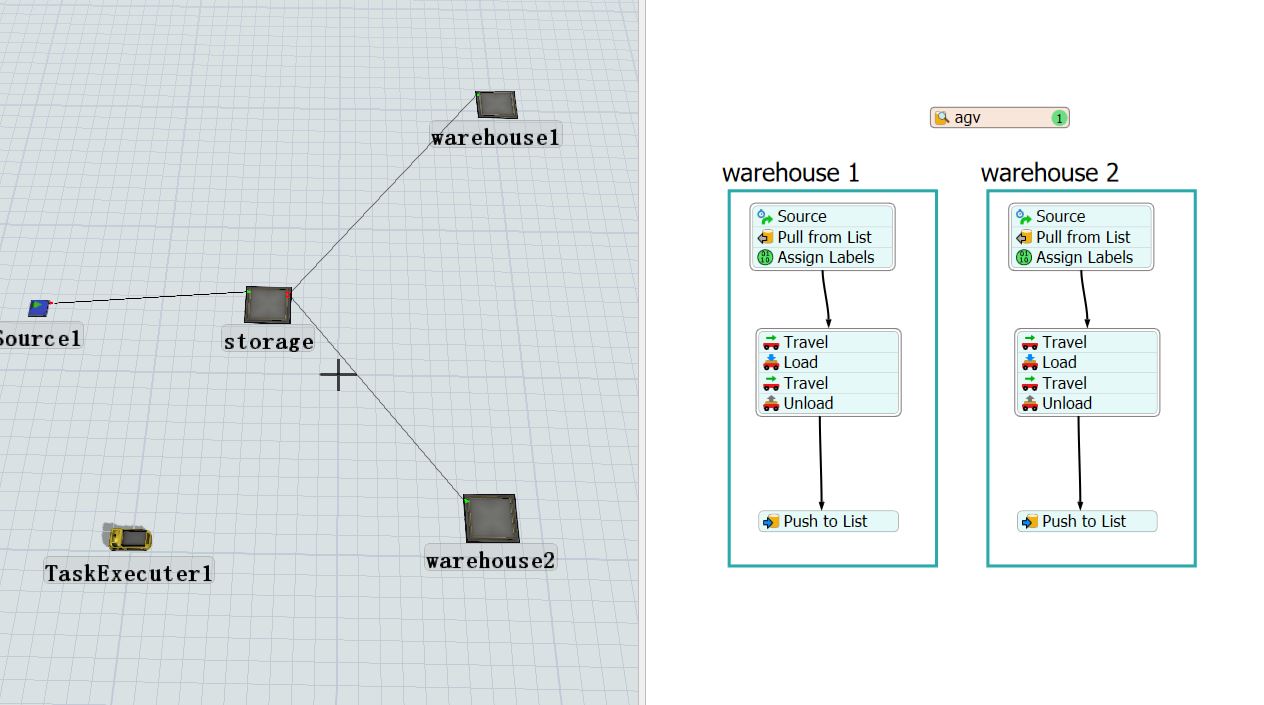Click the Source1 object icon
The height and width of the screenshot is (705, 1264).
pos(39,307)
